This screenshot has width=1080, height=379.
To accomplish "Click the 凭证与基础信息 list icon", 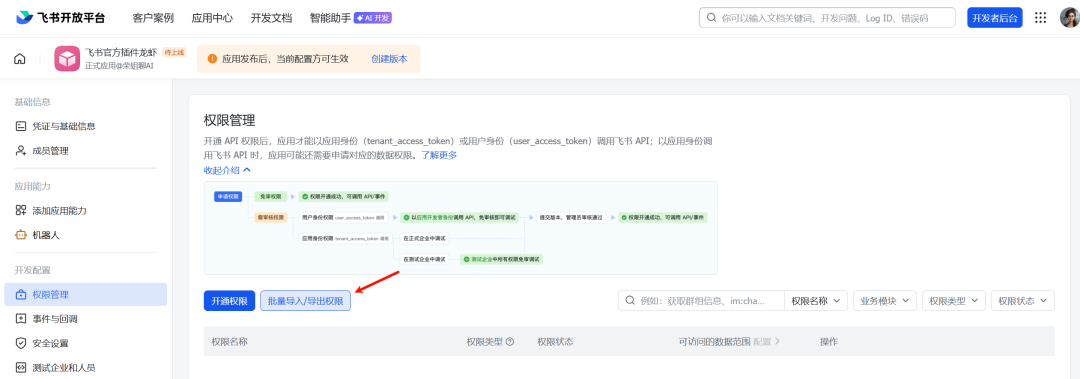I will pos(21,126).
